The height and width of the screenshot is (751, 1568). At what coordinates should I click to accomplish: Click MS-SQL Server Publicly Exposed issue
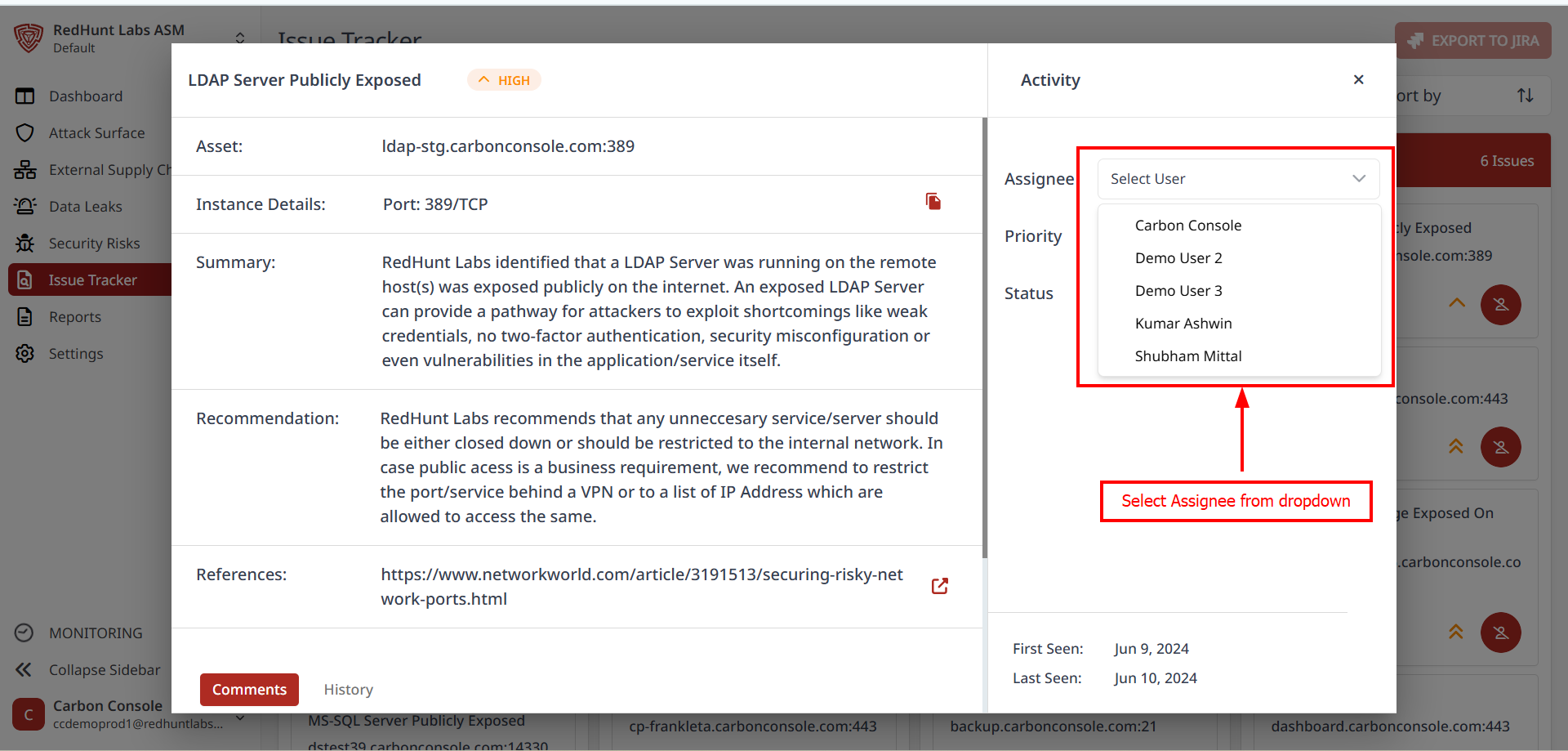[416, 721]
